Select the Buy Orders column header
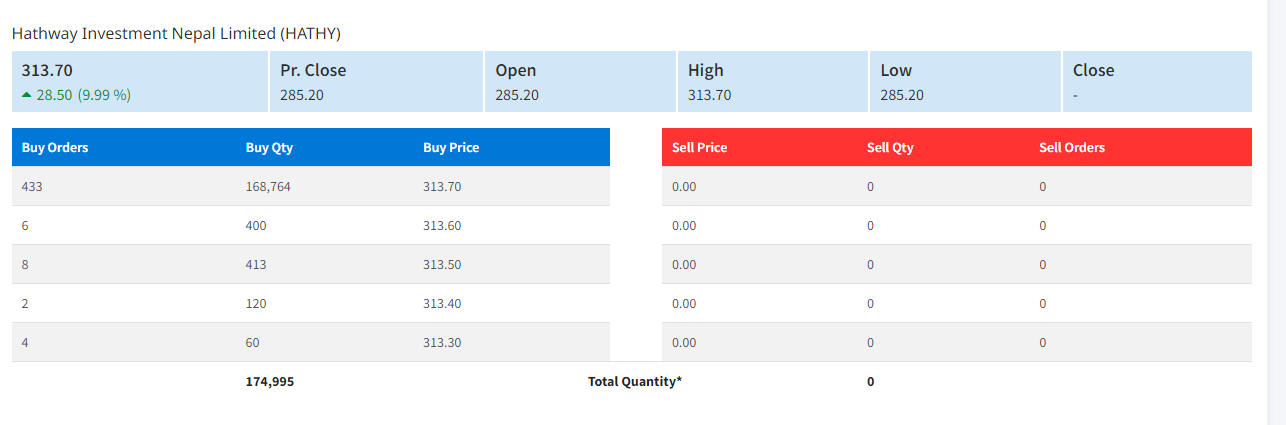The height and width of the screenshot is (425, 1286). click(x=55, y=147)
